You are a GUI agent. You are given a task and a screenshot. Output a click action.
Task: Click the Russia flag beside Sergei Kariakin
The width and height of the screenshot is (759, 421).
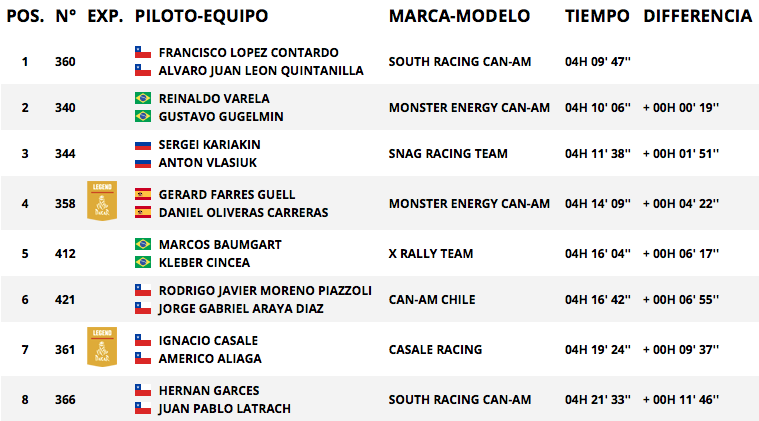point(143,145)
